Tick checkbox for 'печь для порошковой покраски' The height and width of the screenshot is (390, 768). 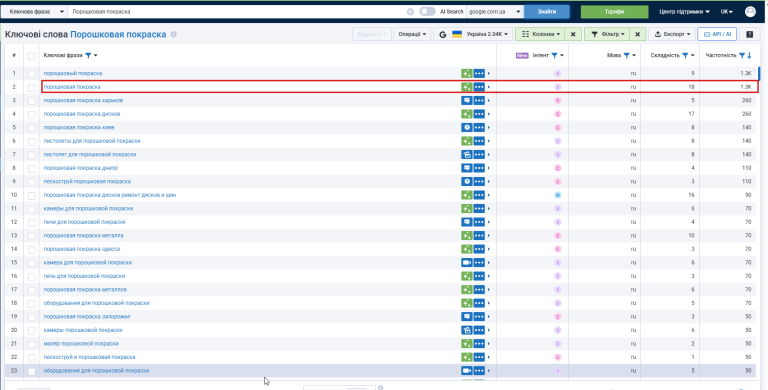(31, 277)
